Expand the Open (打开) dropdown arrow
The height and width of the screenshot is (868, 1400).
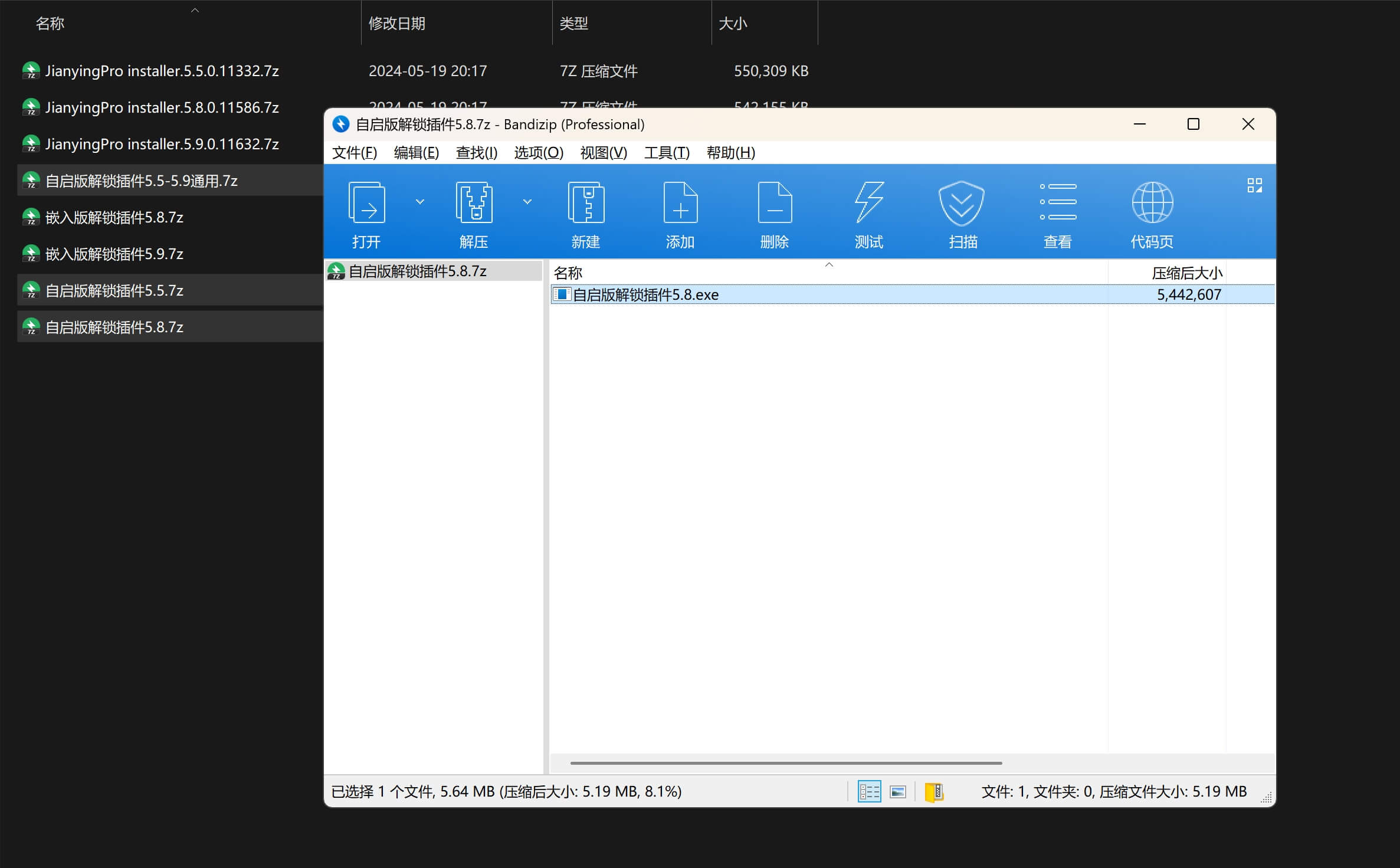point(420,202)
